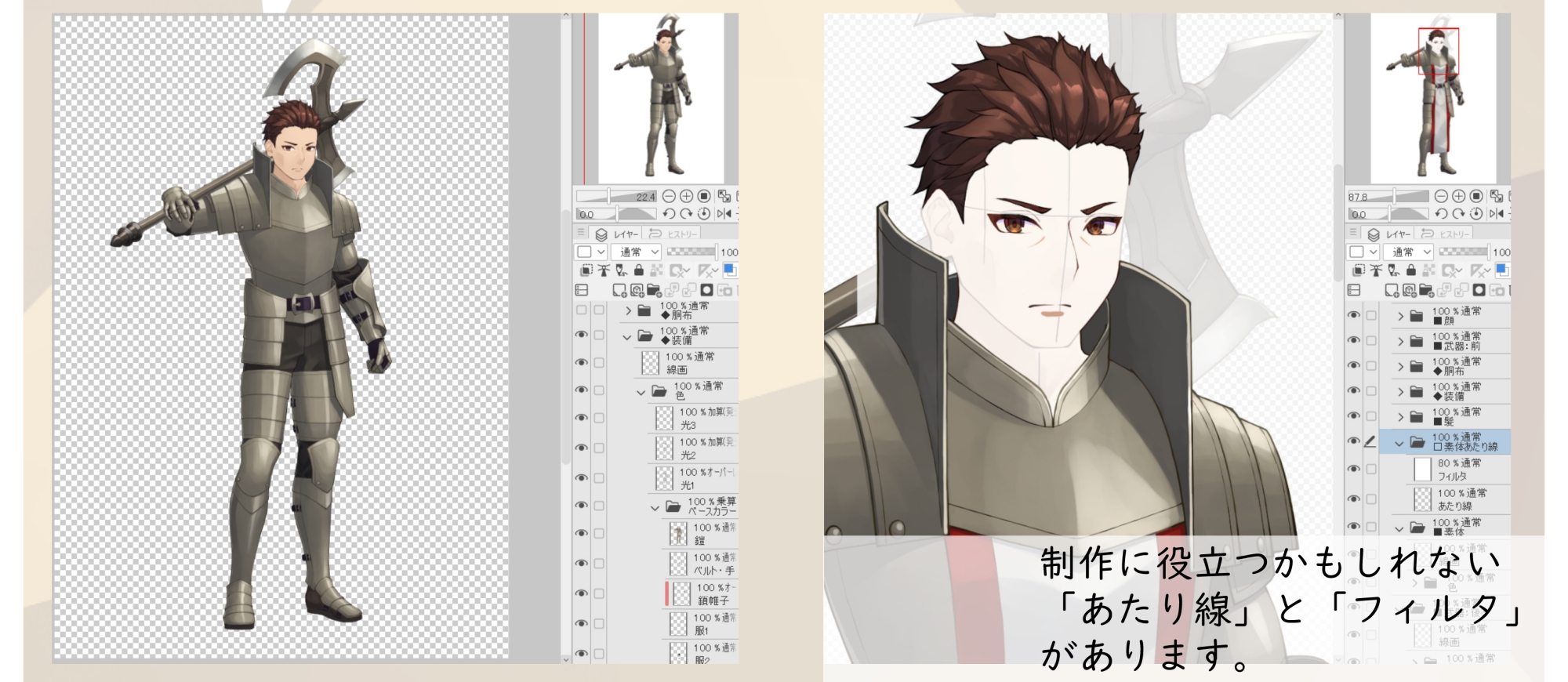Hide the フィルタ layer via its eye icon
The image size is (1568, 682).
[x=1354, y=469]
